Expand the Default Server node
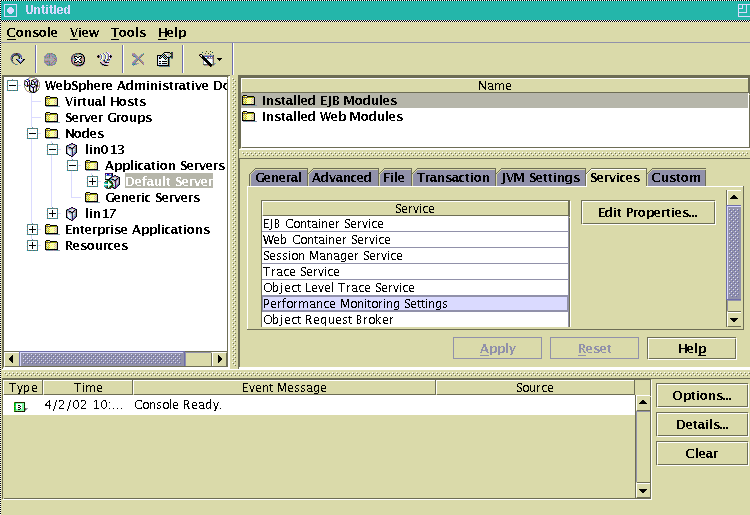The height and width of the screenshot is (515, 750). pyautogui.click(x=92, y=182)
